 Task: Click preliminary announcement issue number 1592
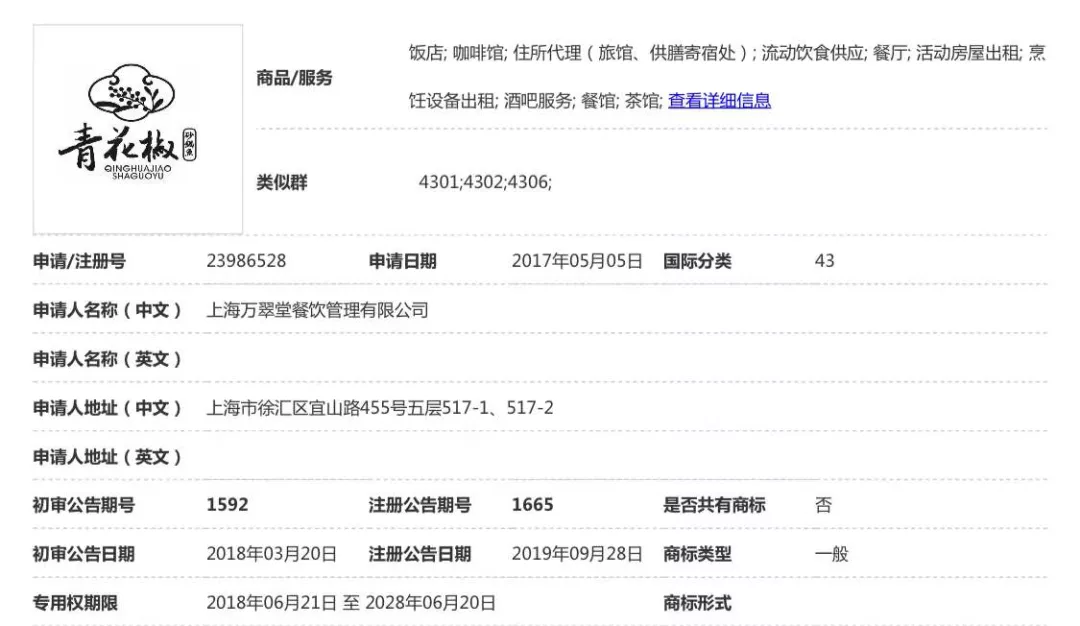coord(227,505)
